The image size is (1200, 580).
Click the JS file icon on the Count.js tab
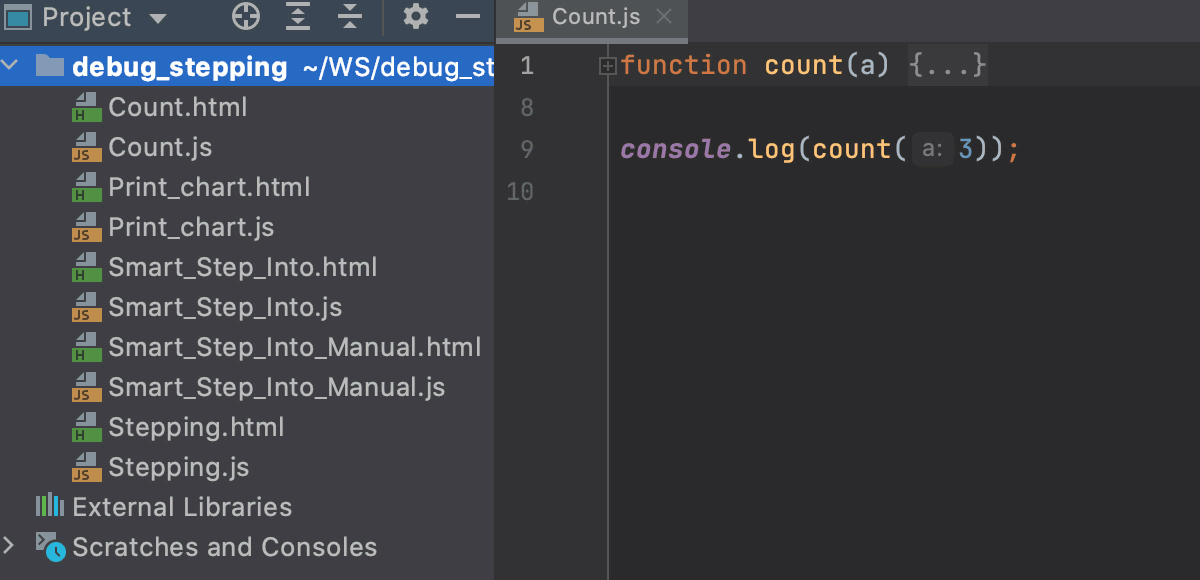click(x=526, y=17)
